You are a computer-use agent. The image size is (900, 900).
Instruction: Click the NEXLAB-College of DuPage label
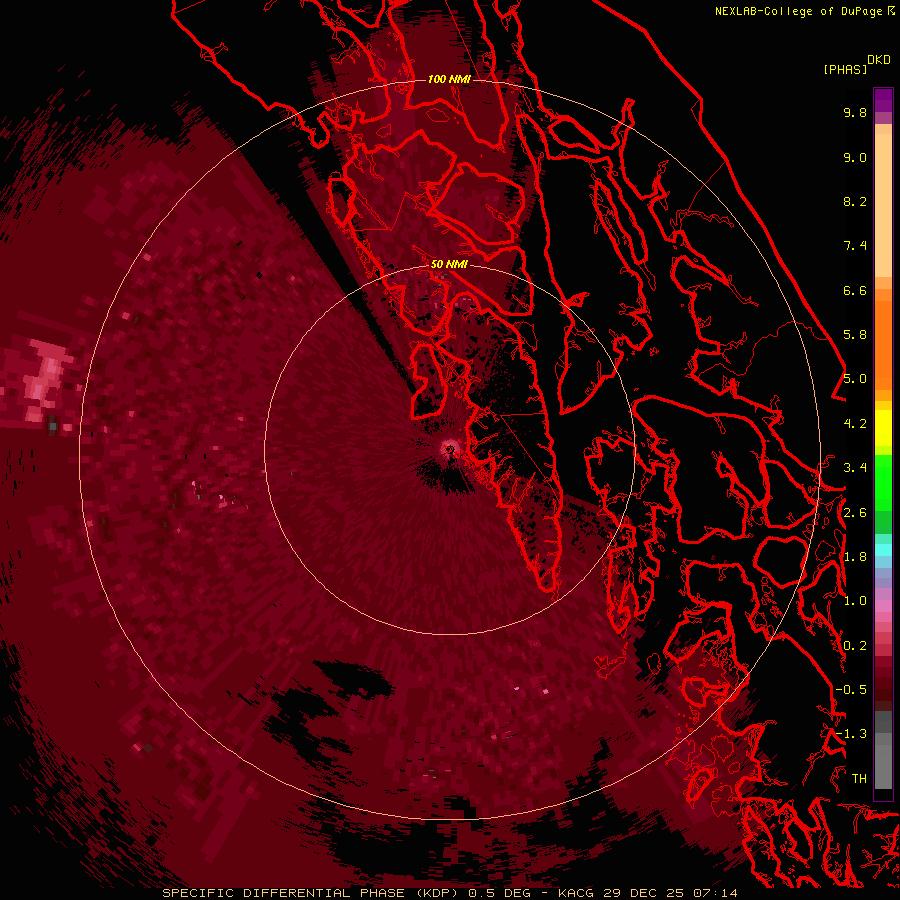[x=801, y=11]
